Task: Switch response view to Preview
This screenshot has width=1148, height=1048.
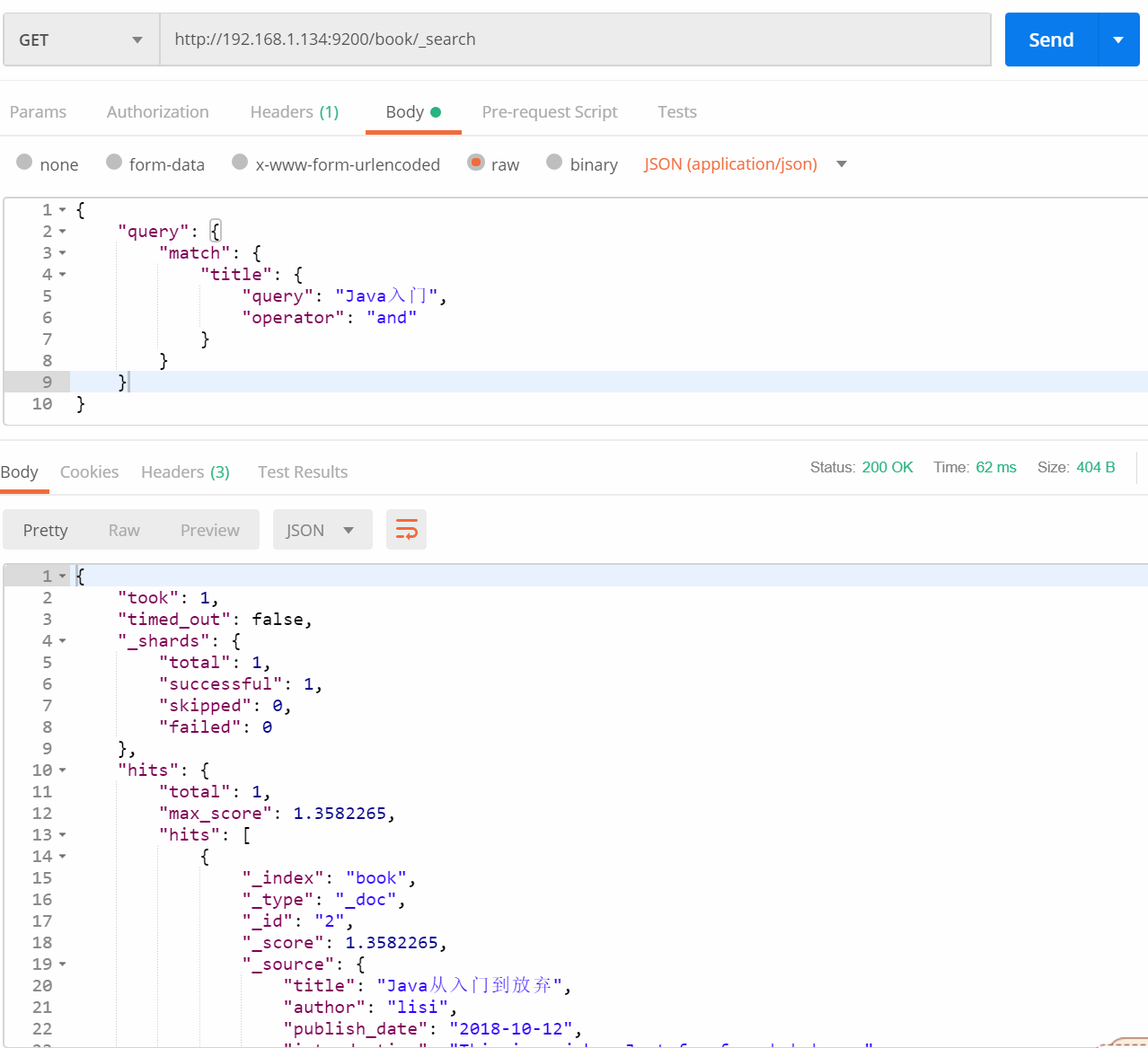Action: pyautogui.click(x=209, y=530)
